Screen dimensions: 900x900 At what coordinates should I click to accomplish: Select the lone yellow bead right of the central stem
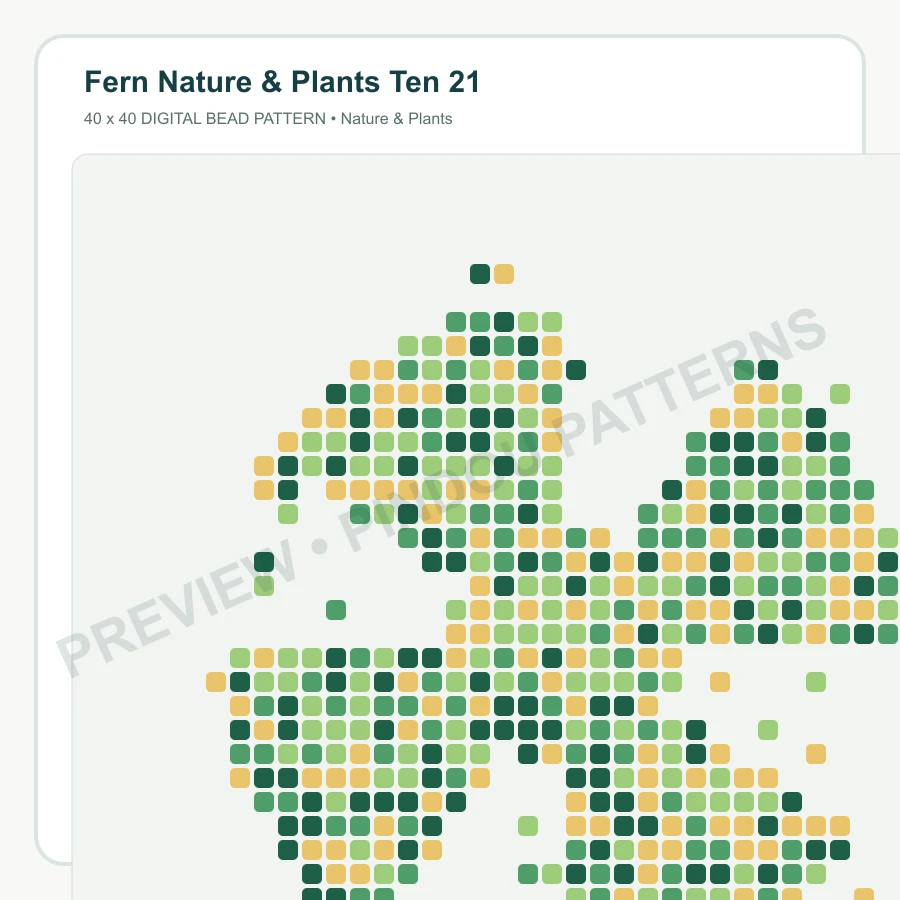click(x=720, y=682)
